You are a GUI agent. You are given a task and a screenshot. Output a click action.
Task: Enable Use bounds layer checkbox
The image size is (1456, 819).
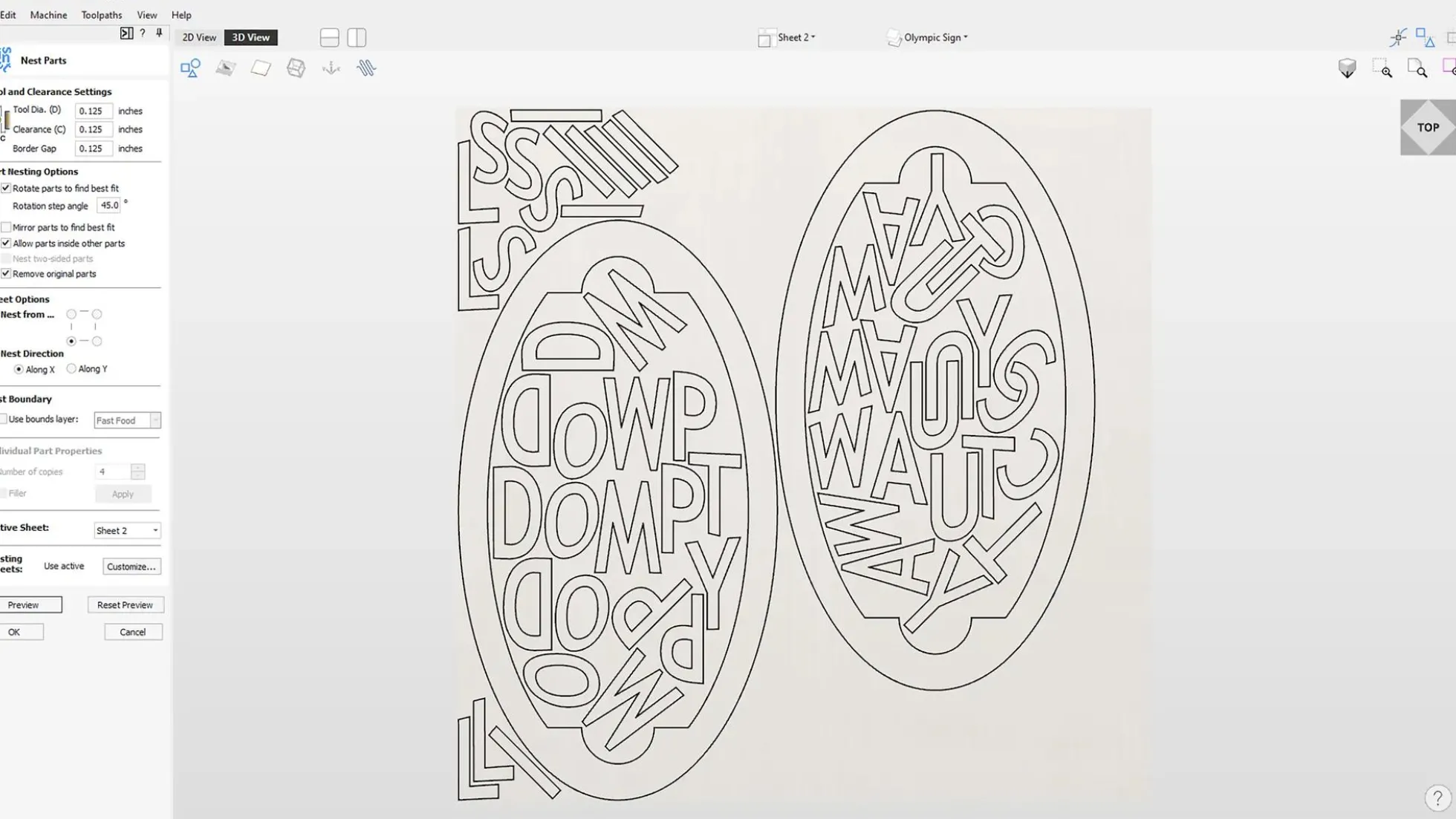coord(4,420)
